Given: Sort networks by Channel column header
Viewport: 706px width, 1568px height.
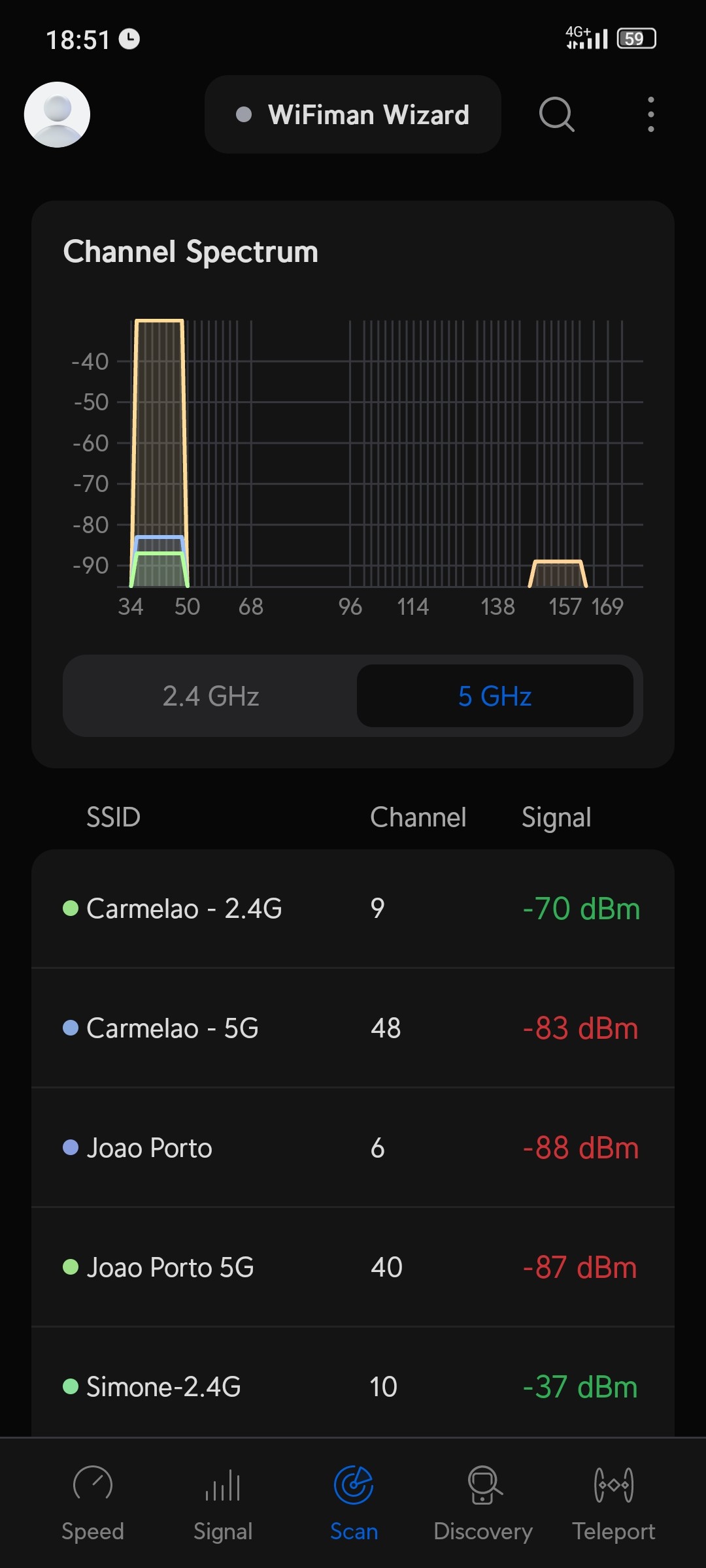Looking at the screenshot, I should [x=418, y=817].
